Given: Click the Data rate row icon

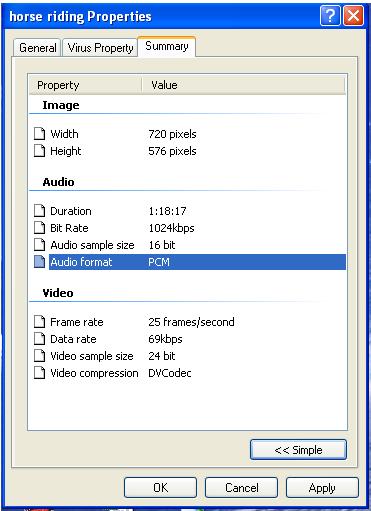Looking at the screenshot, I should [40, 339].
